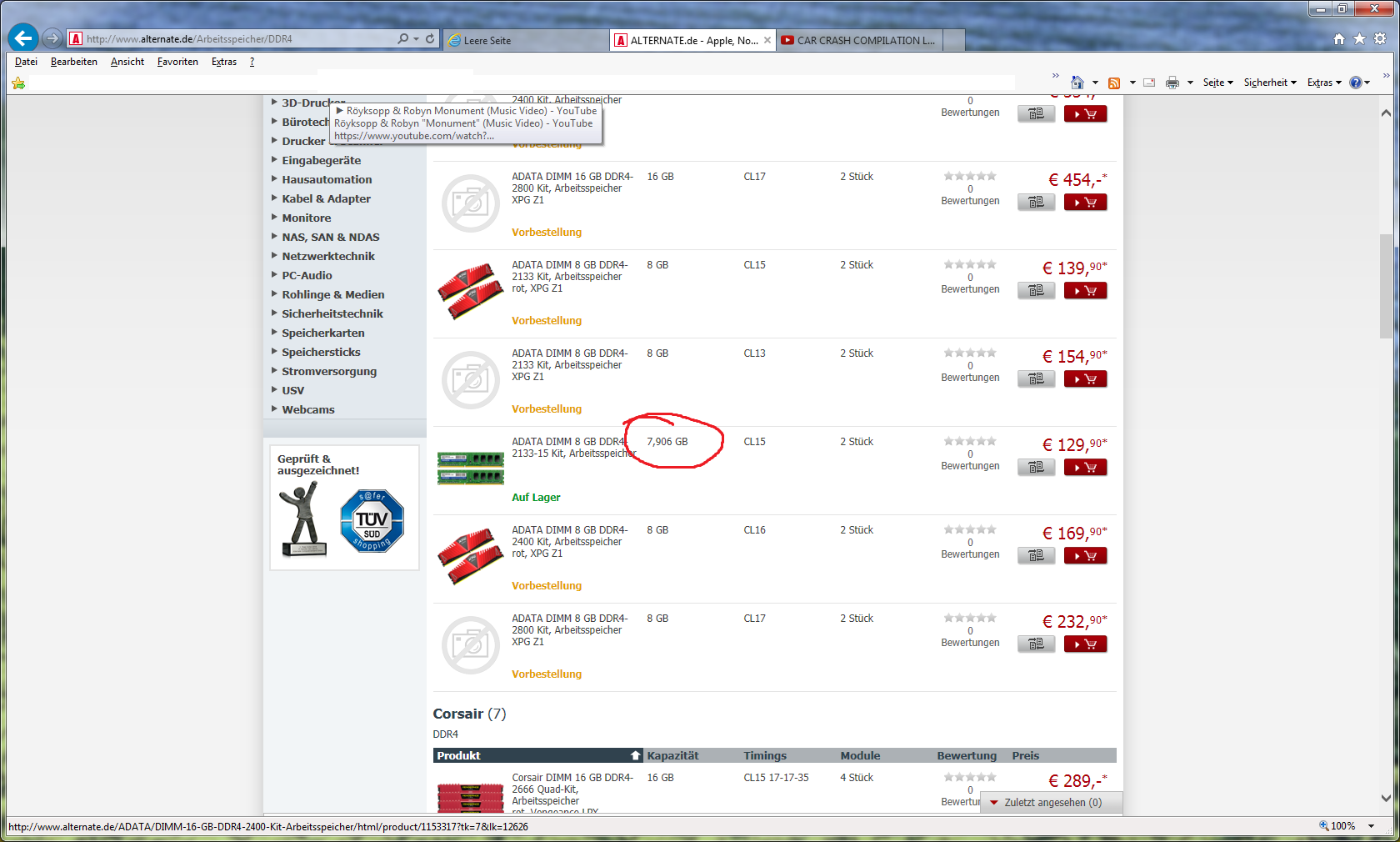Open the zoom level dropdown arrow
This screenshot has height=842, width=1400.
[1371, 826]
